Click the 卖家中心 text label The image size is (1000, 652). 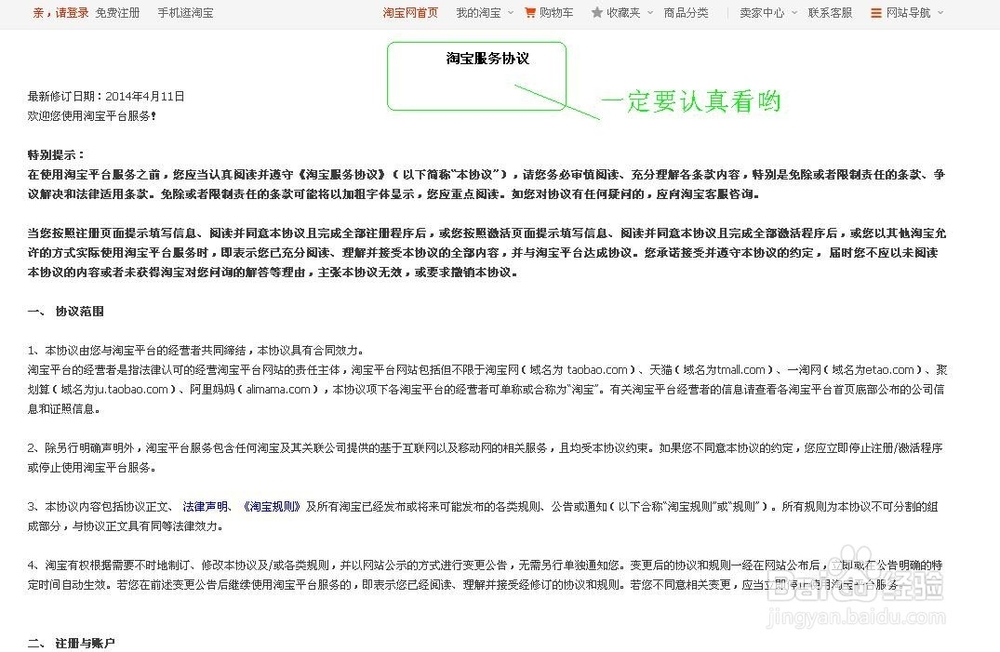pyautogui.click(x=762, y=12)
